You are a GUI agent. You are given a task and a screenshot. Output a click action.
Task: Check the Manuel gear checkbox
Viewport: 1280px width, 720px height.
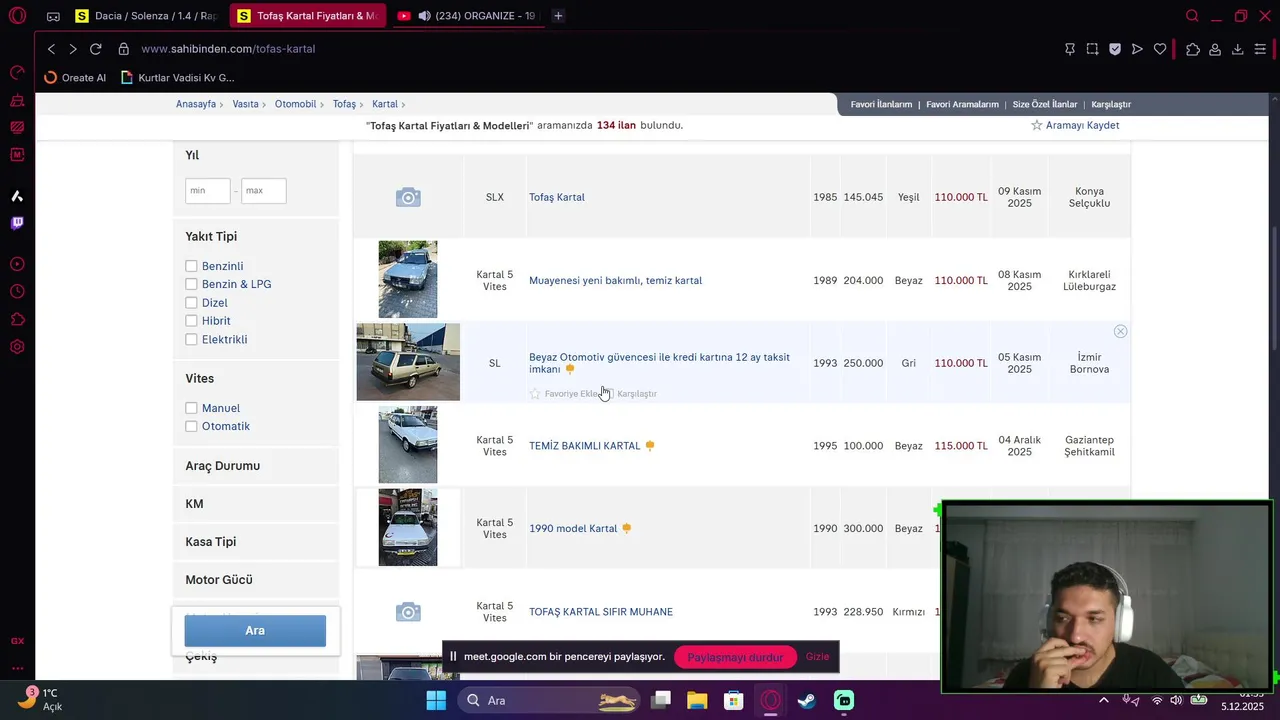(x=191, y=408)
